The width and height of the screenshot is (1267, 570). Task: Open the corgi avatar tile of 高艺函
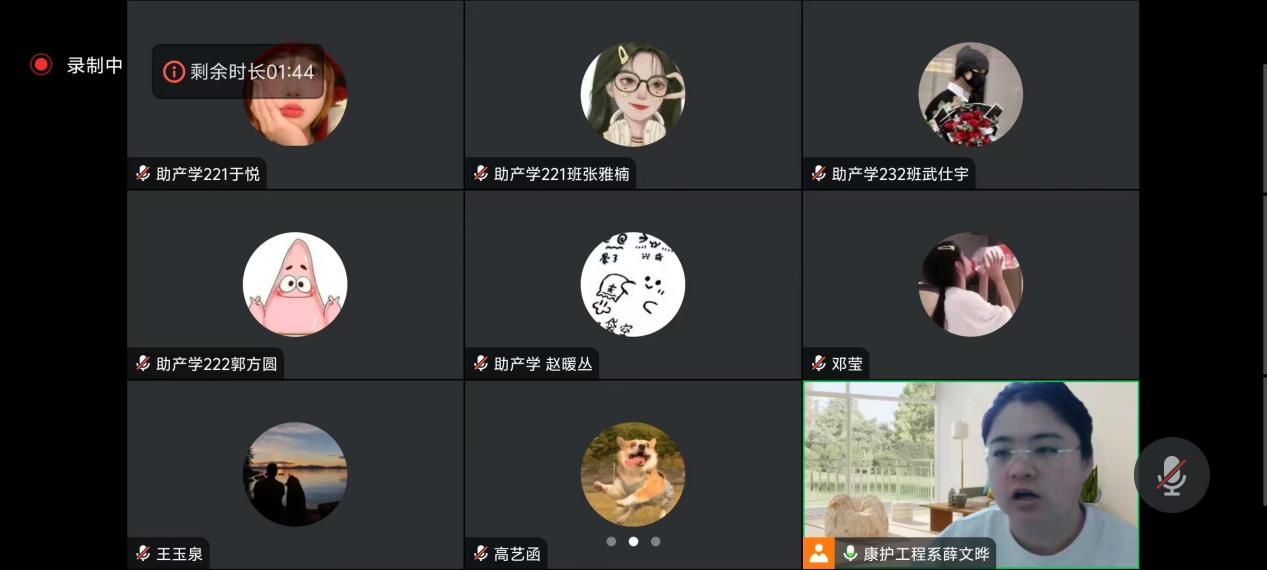point(633,474)
